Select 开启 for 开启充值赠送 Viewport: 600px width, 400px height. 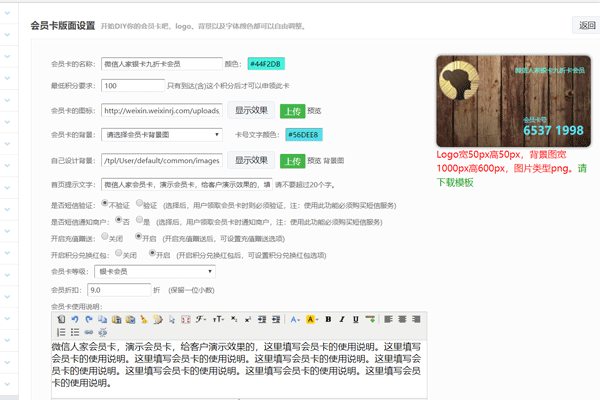click(x=138, y=236)
